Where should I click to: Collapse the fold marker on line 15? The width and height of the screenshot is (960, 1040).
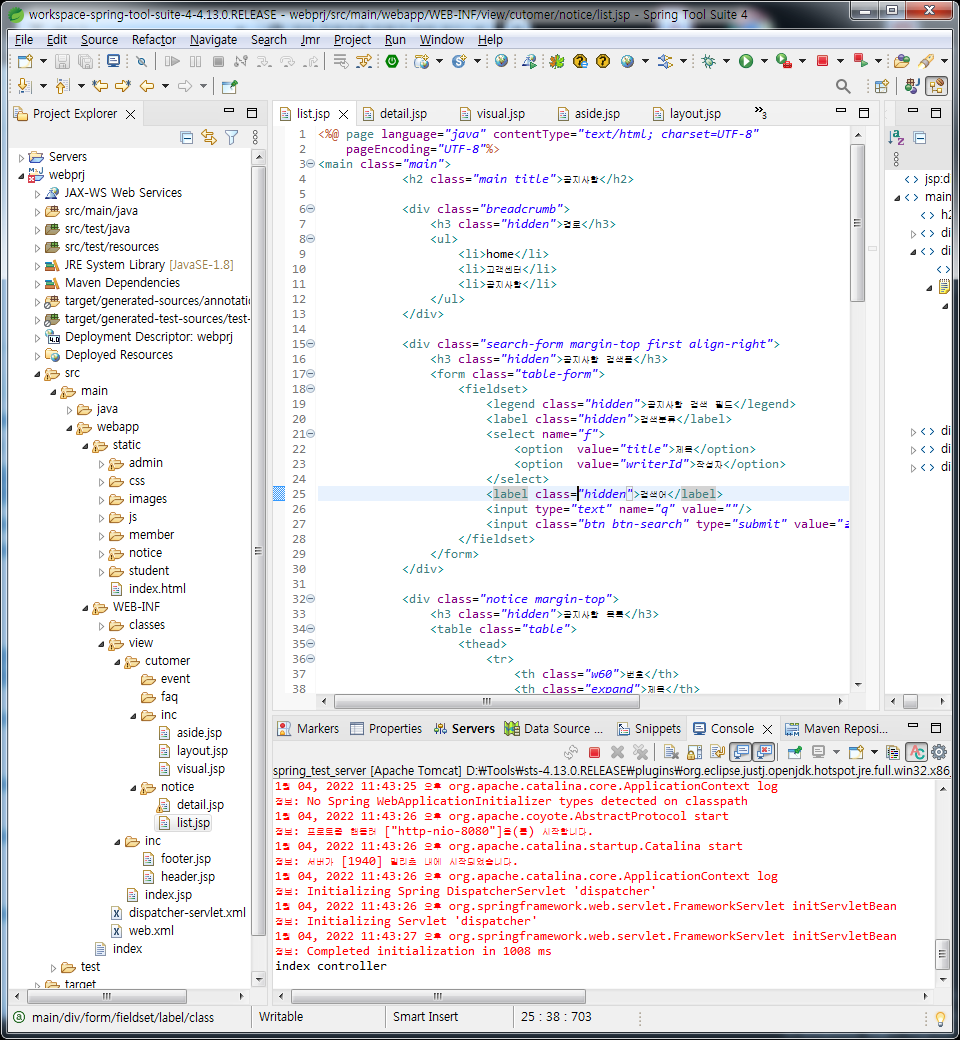(310, 344)
